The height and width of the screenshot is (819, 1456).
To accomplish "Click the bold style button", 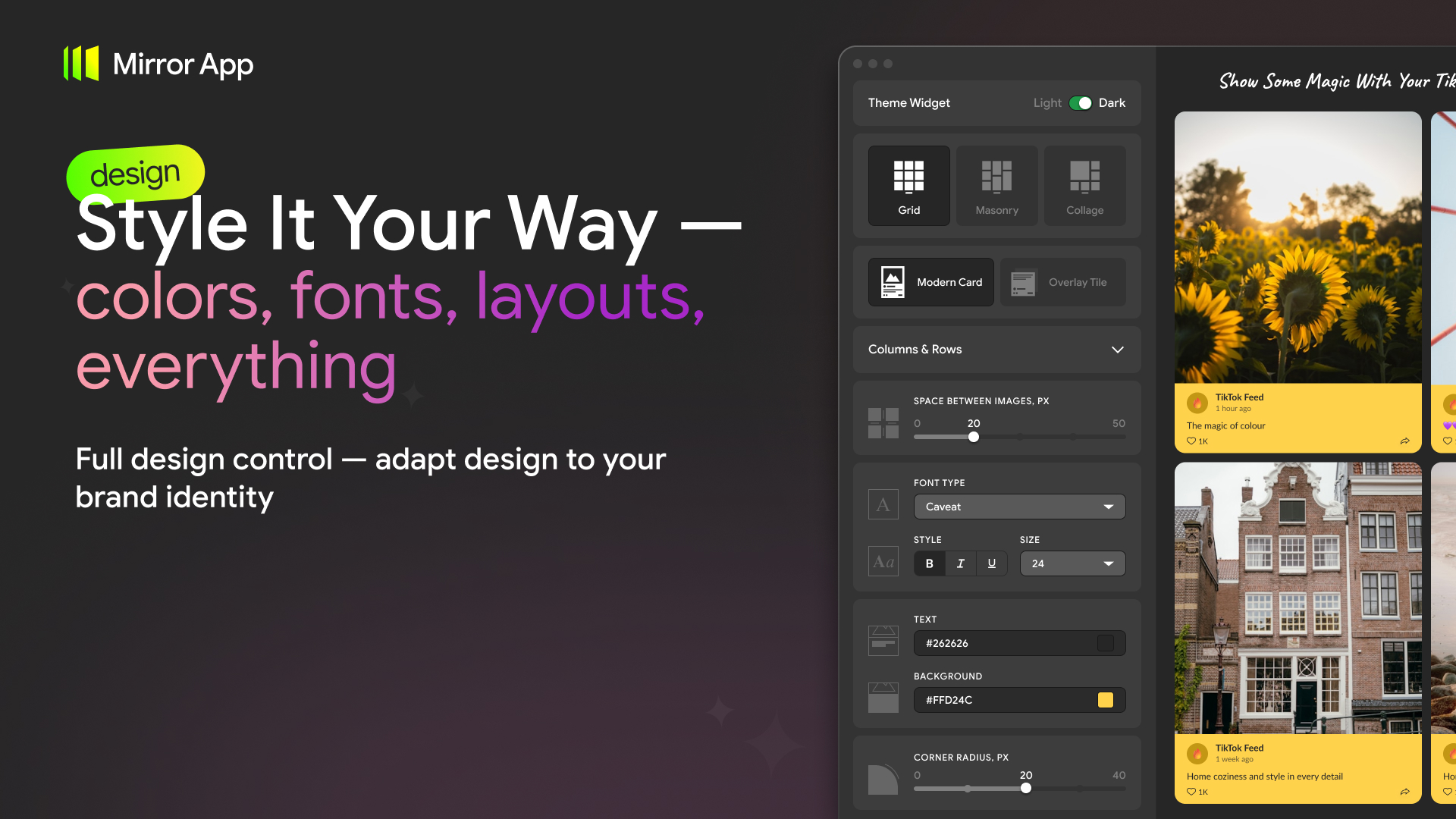I will pos(929,563).
